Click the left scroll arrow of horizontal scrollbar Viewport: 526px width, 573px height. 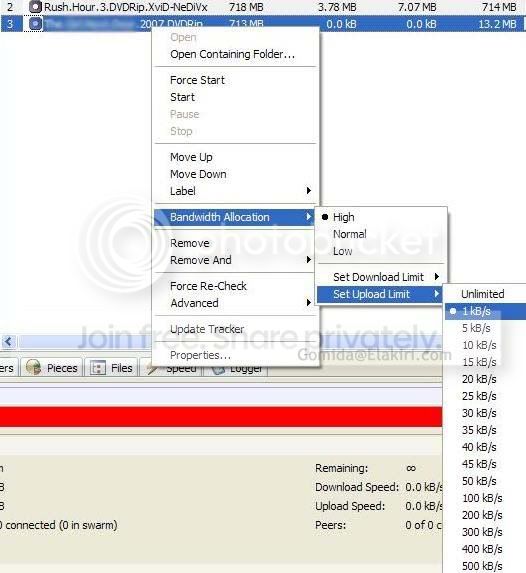(x=9, y=342)
